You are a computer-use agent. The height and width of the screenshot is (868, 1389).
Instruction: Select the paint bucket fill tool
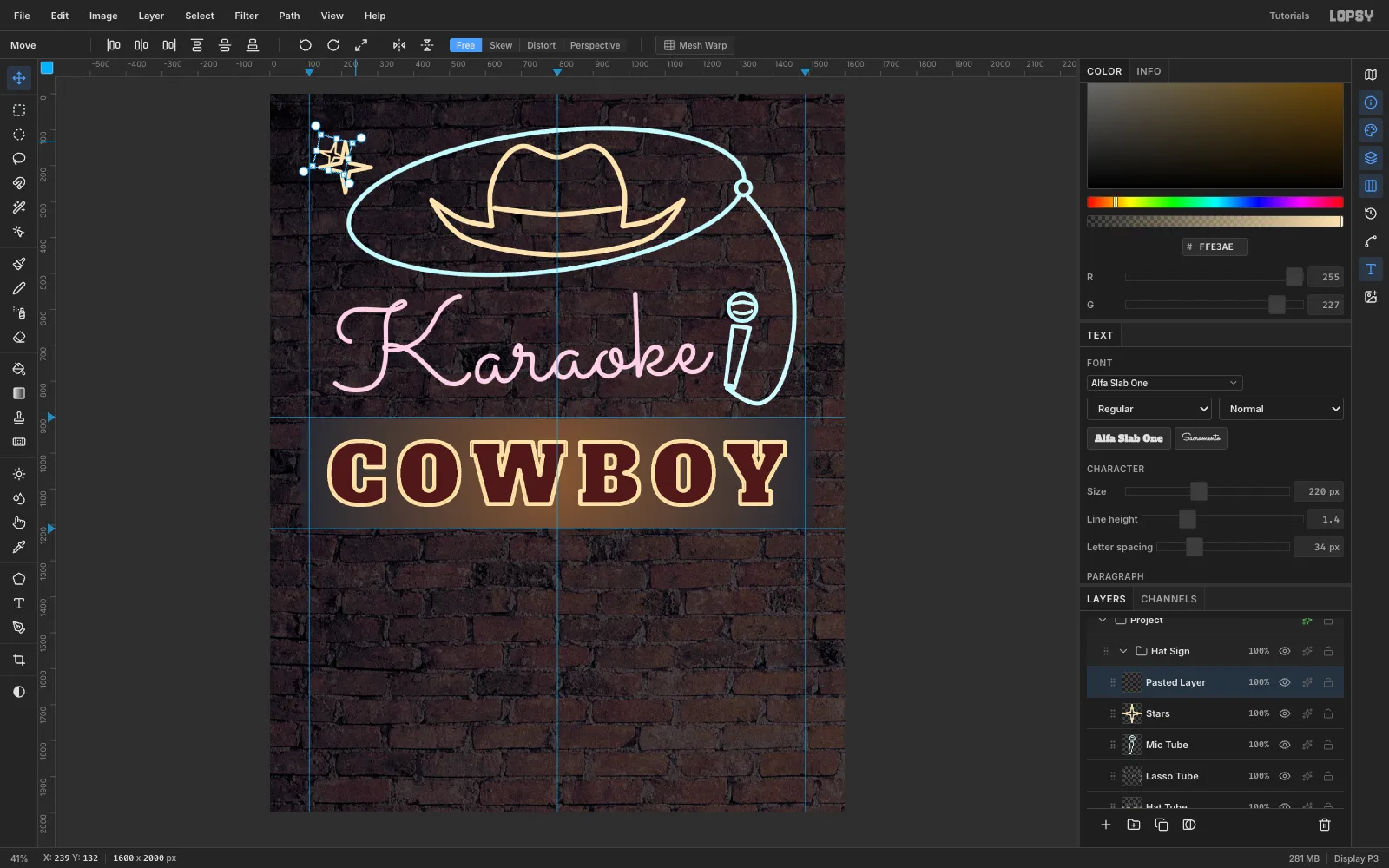(x=19, y=369)
